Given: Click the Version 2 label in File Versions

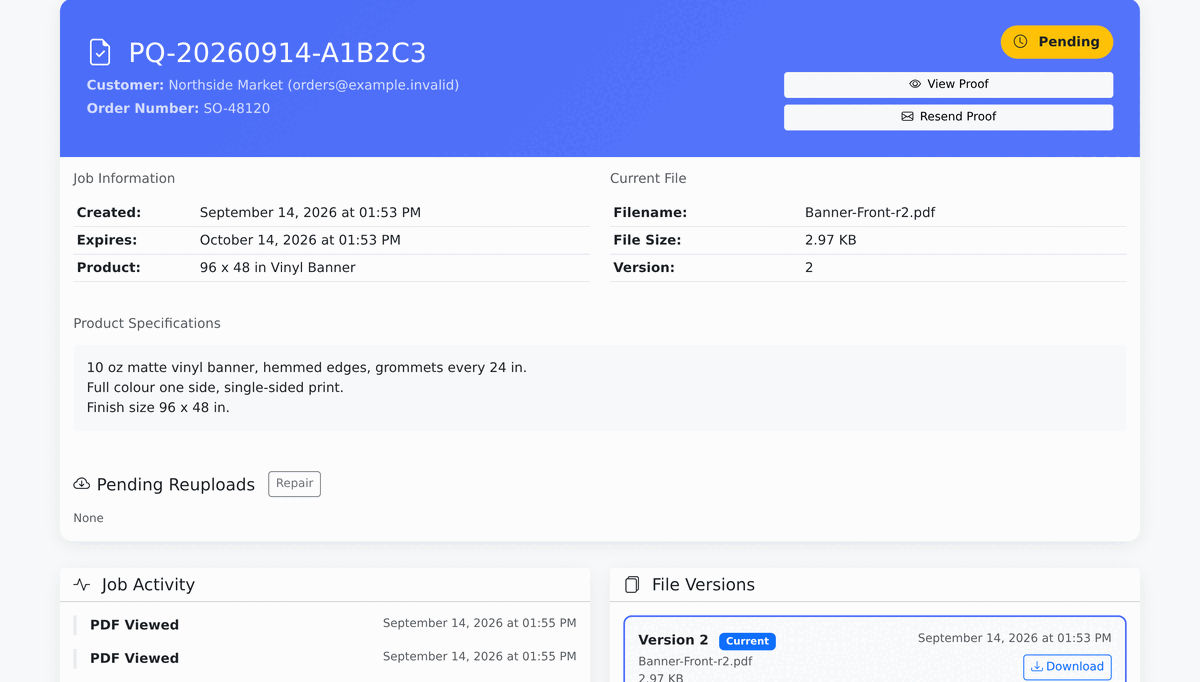Looking at the screenshot, I should (673, 640).
